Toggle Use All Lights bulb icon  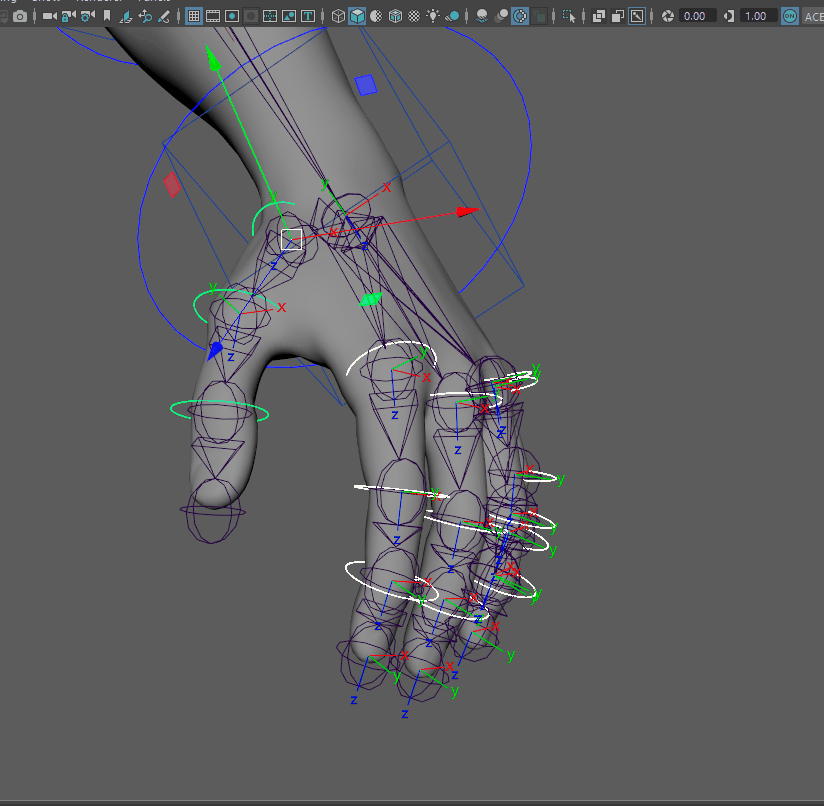click(x=433, y=16)
